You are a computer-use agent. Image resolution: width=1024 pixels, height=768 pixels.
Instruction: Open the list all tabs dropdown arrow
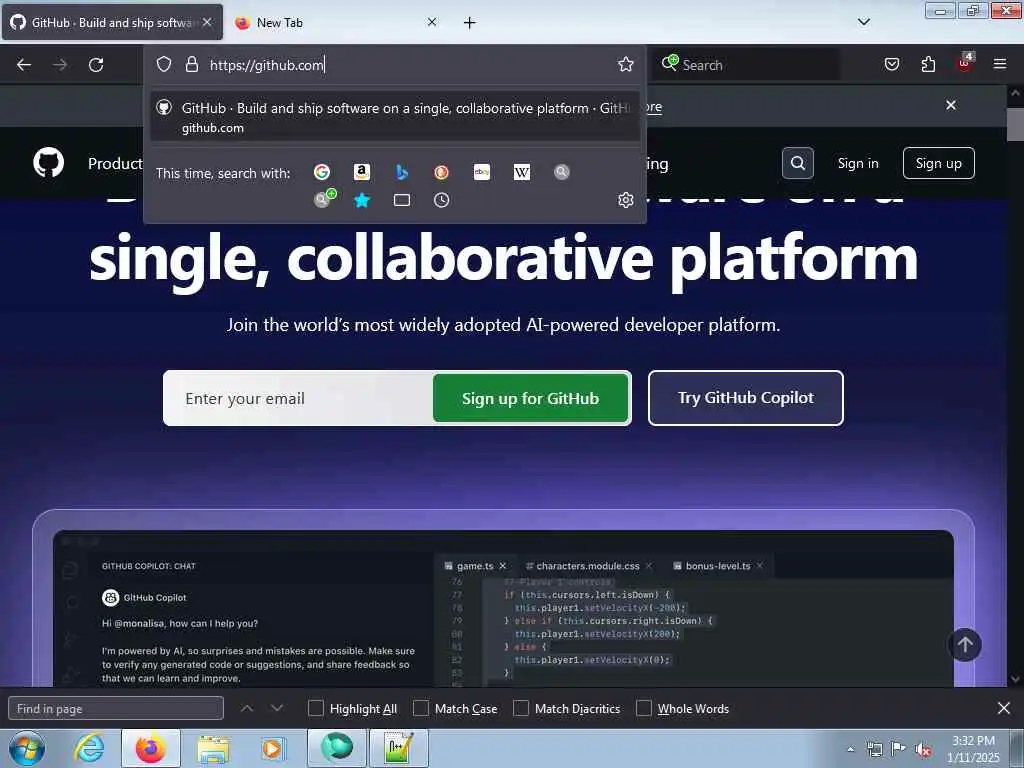[864, 22]
